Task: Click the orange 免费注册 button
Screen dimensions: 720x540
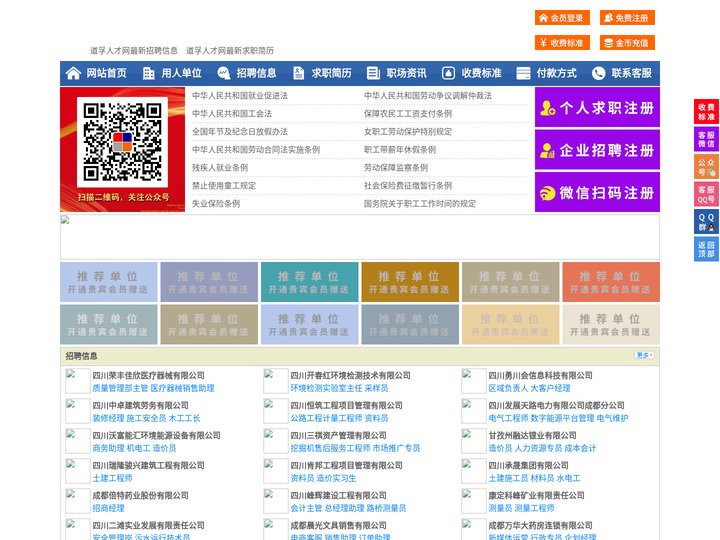Action: click(x=627, y=18)
